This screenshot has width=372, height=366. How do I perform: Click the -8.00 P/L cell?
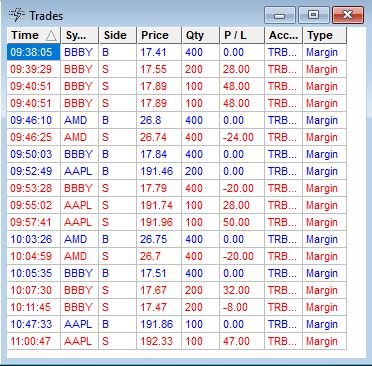[242, 307]
